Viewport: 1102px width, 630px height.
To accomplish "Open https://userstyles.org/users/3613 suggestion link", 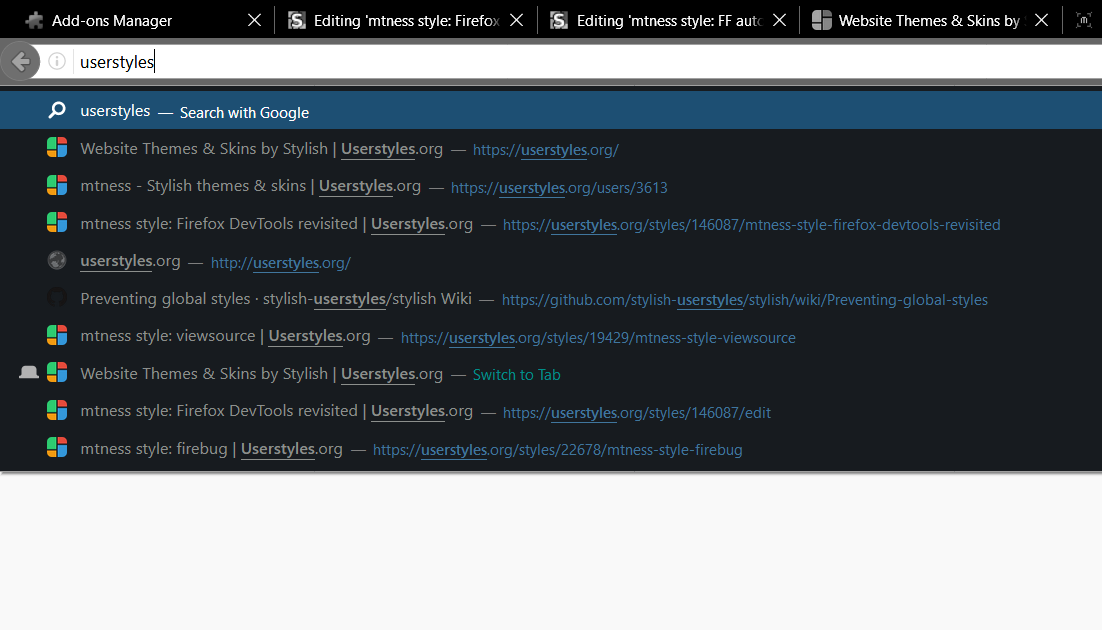I will pyautogui.click(x=559, y=188).
